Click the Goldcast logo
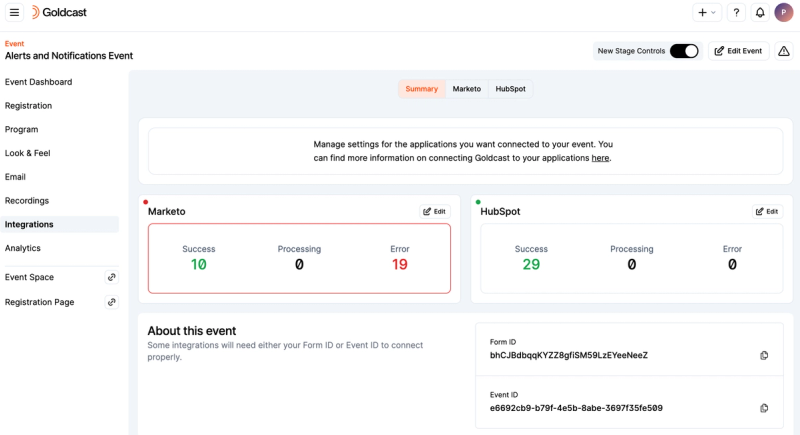 tap(62, 12)
